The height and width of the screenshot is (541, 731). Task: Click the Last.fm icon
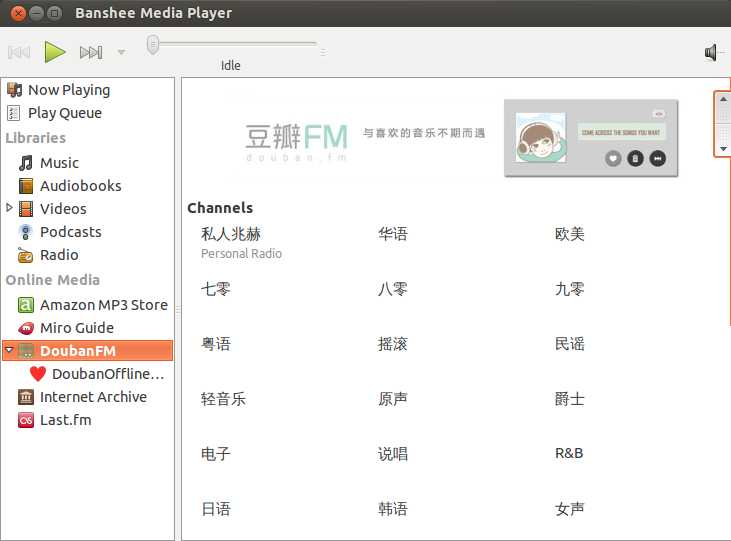pyautogui.click(x=26, y=420)
